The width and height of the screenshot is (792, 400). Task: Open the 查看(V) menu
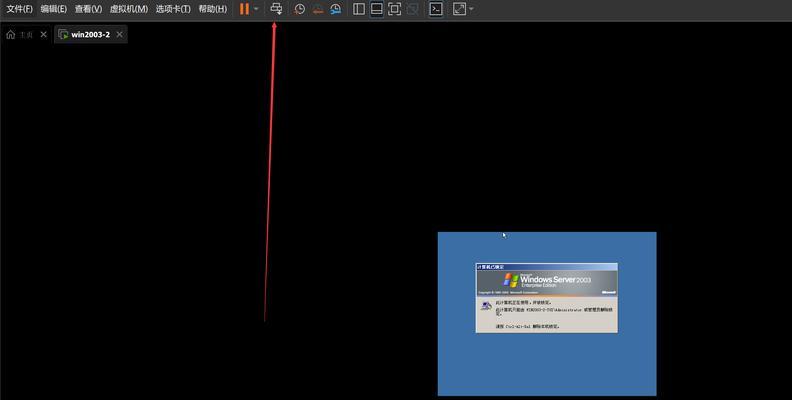click(88, 9)
